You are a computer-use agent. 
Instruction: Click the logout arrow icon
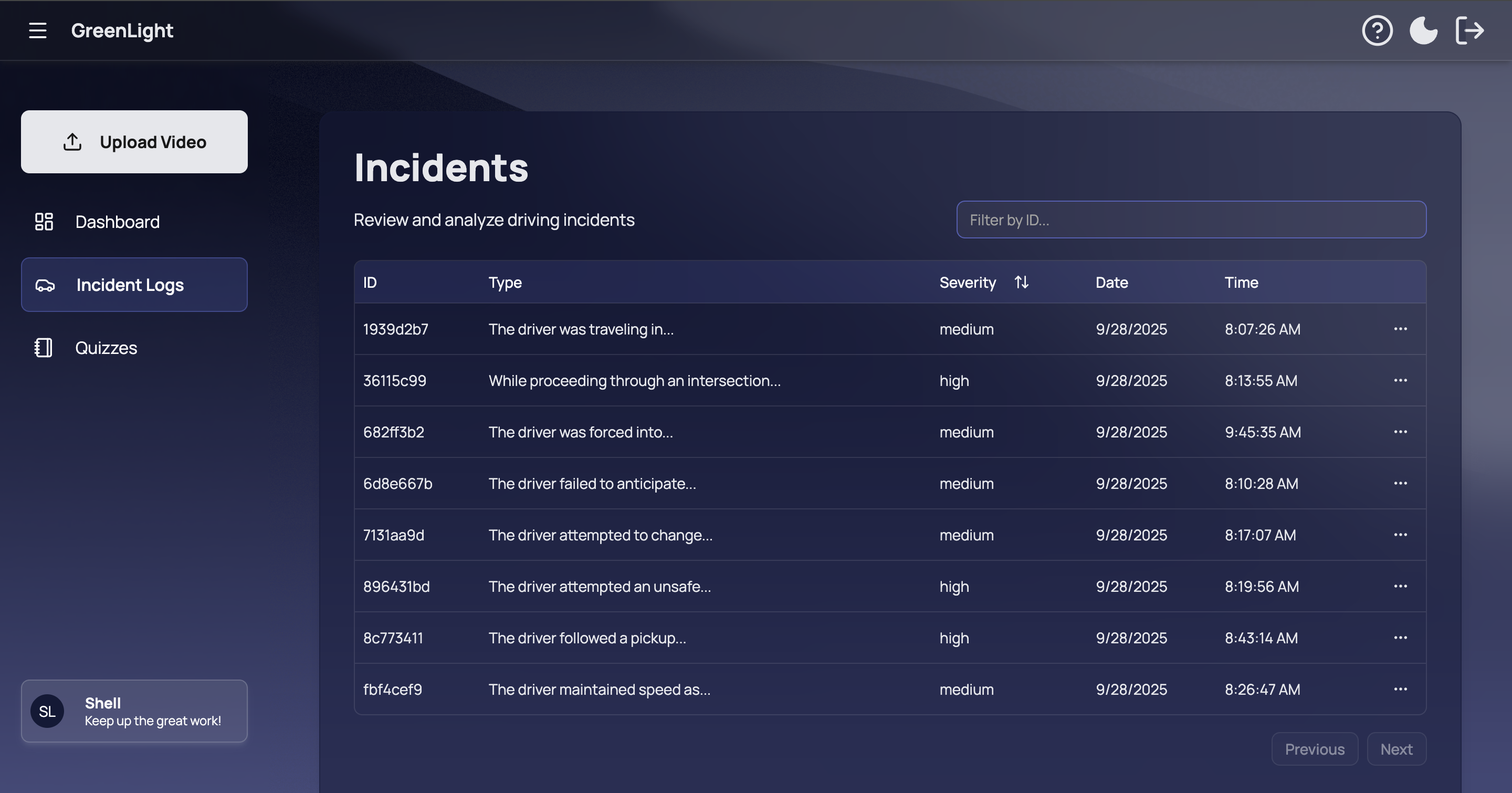pyautogui.click(x=1470, y=30)
